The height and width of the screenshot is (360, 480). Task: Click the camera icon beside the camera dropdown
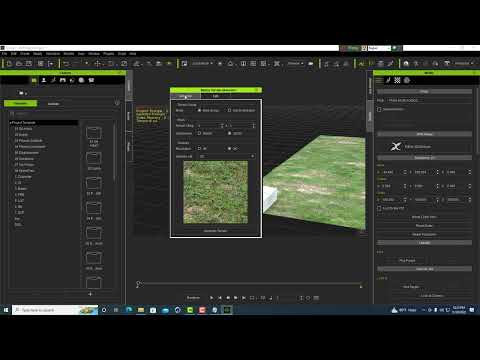coord(311,63)
